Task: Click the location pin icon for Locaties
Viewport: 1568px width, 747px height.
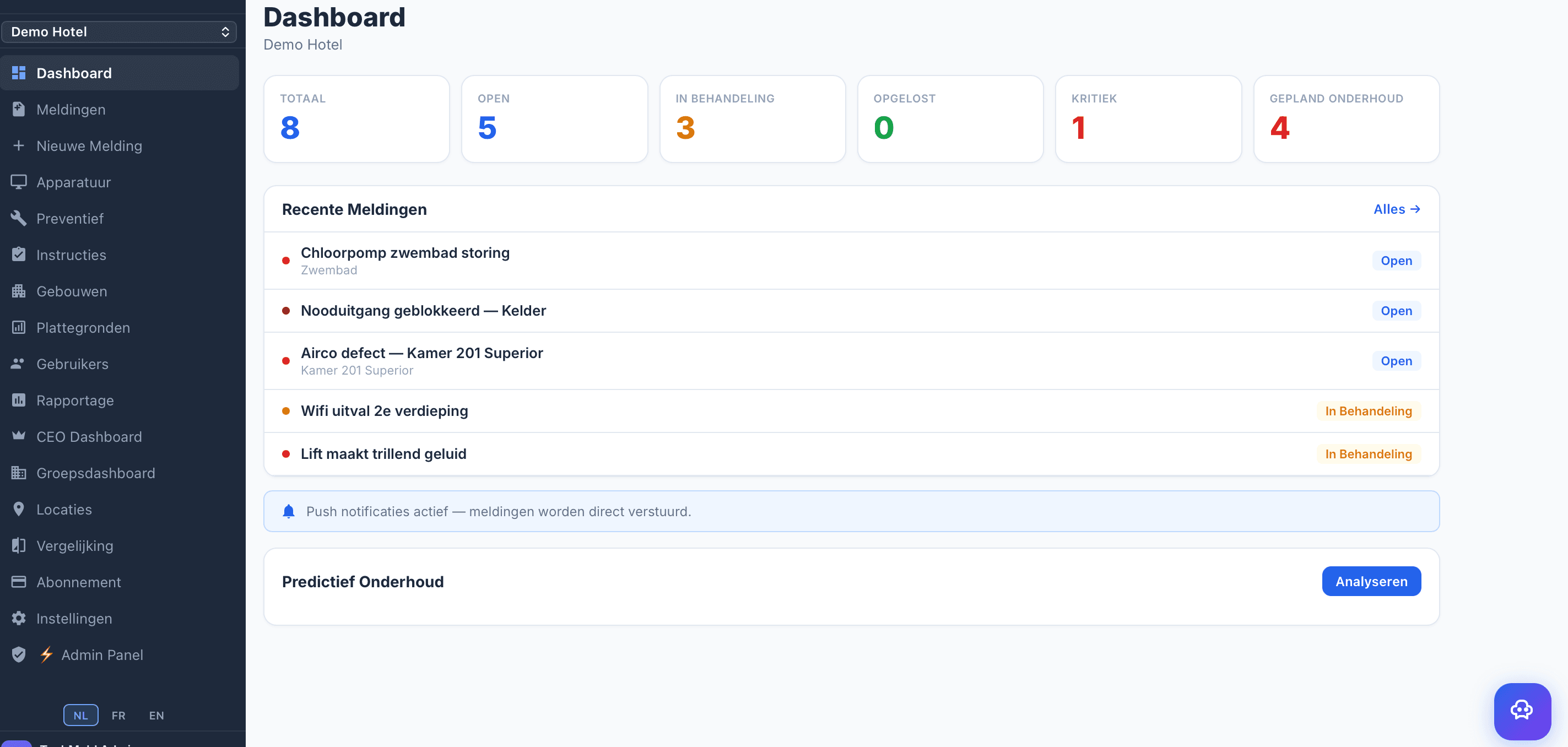Action: click(x=19, y=509)
